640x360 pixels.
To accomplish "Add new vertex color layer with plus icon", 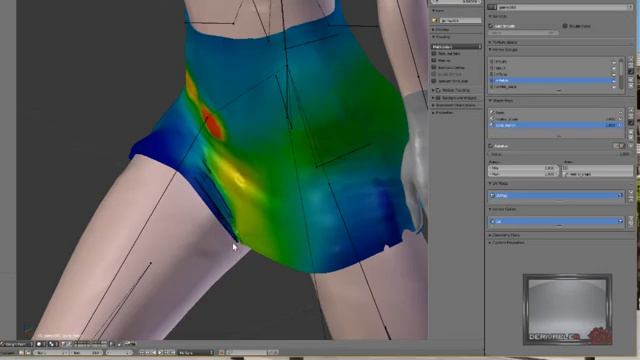I will point(631,219).
